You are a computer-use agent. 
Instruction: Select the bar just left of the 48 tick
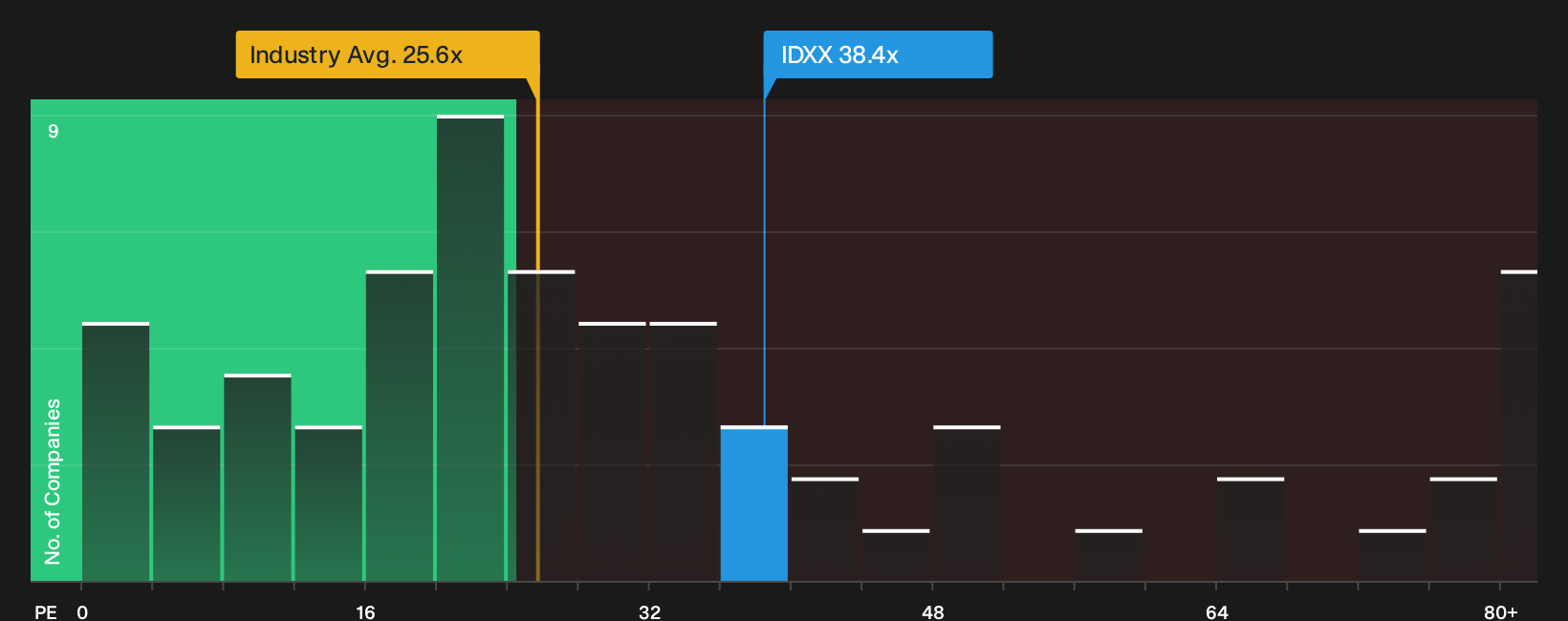tap(896, 555)
